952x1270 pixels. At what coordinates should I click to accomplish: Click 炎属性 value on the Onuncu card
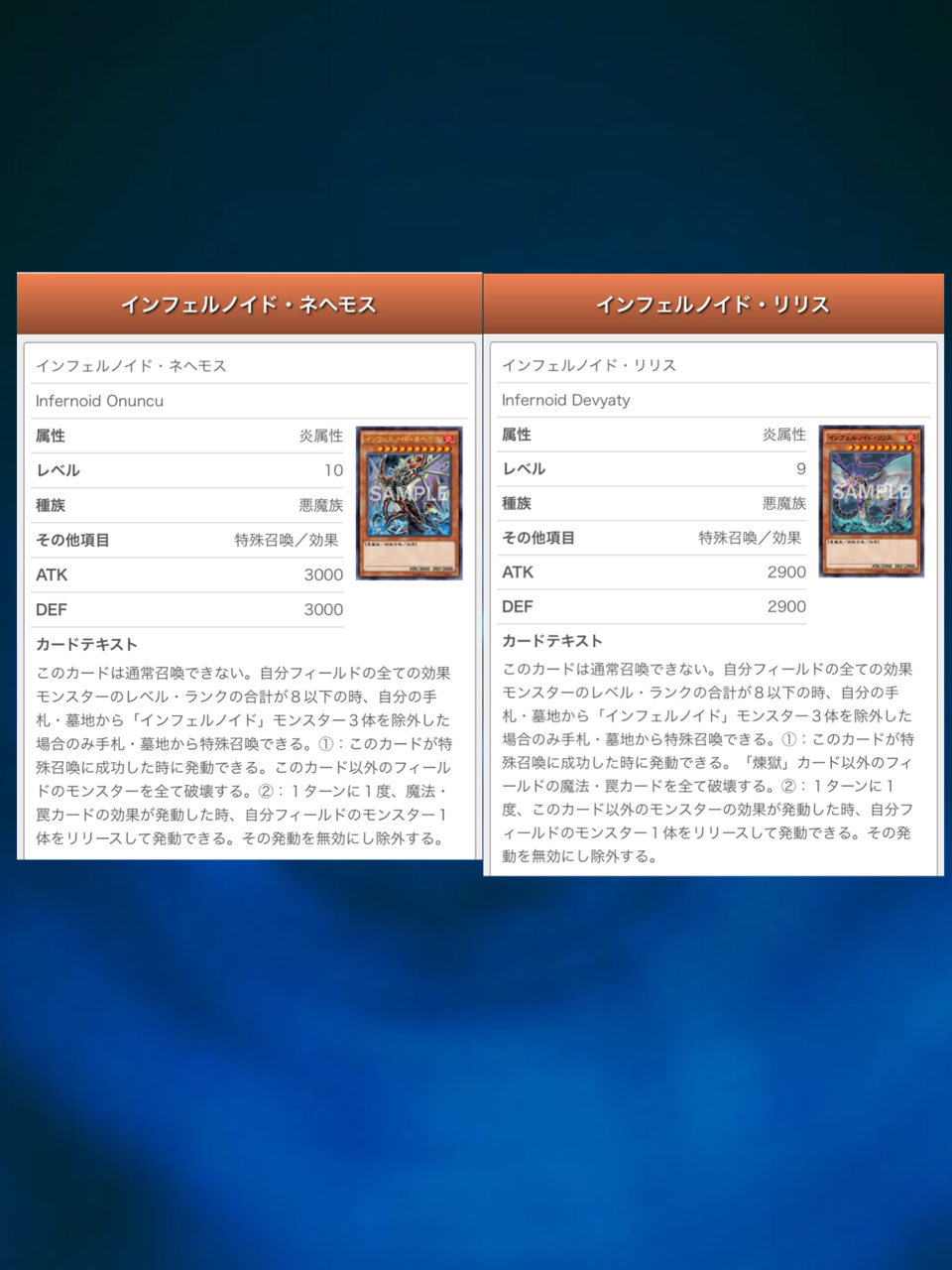(321, 436)
